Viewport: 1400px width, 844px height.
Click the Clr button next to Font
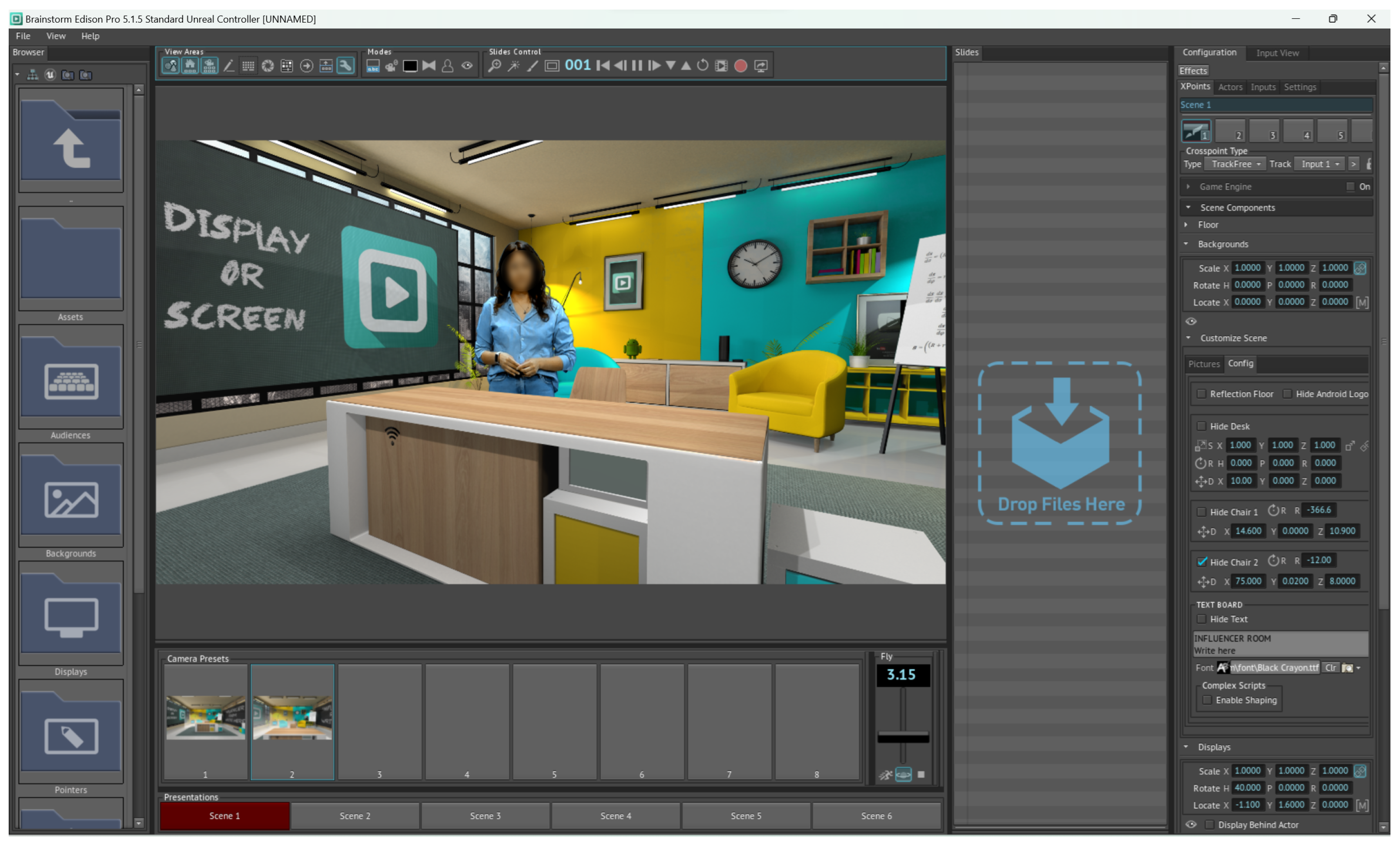tap(1331, 668)
